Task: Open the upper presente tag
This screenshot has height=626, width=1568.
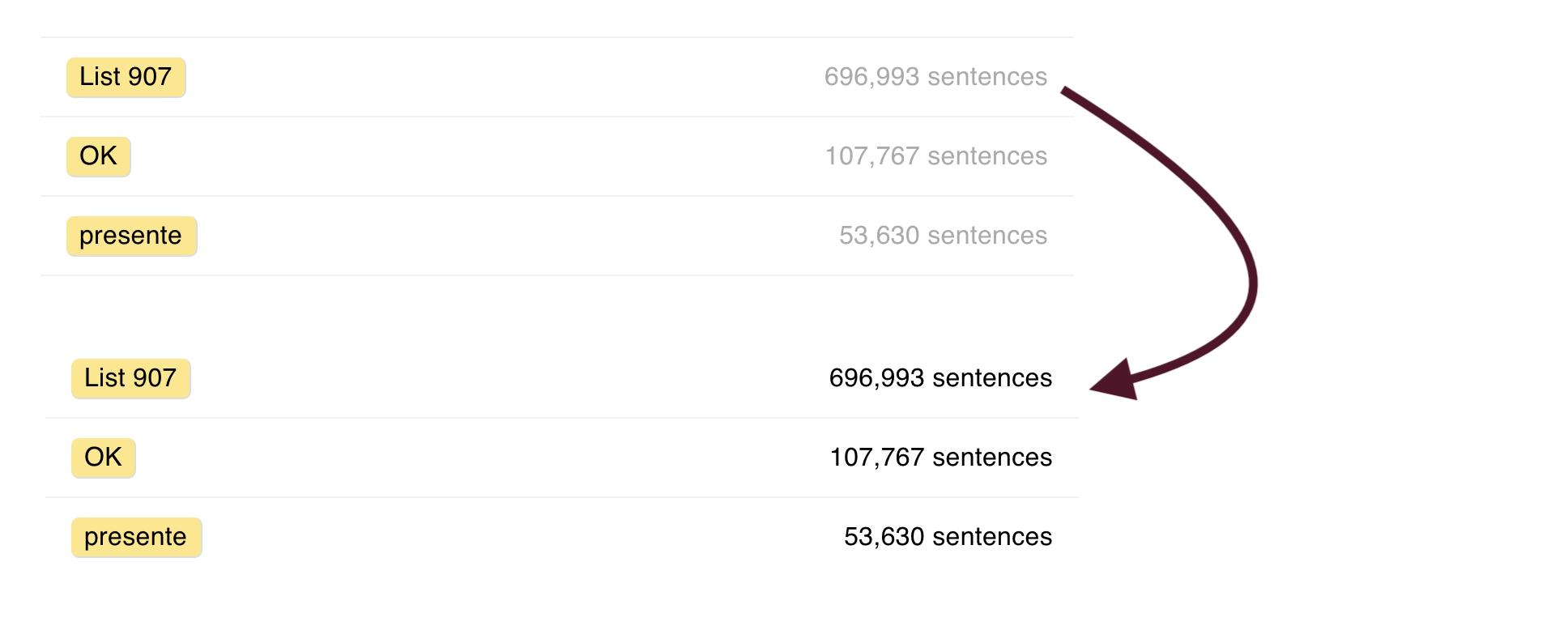Action: point(131,236)
